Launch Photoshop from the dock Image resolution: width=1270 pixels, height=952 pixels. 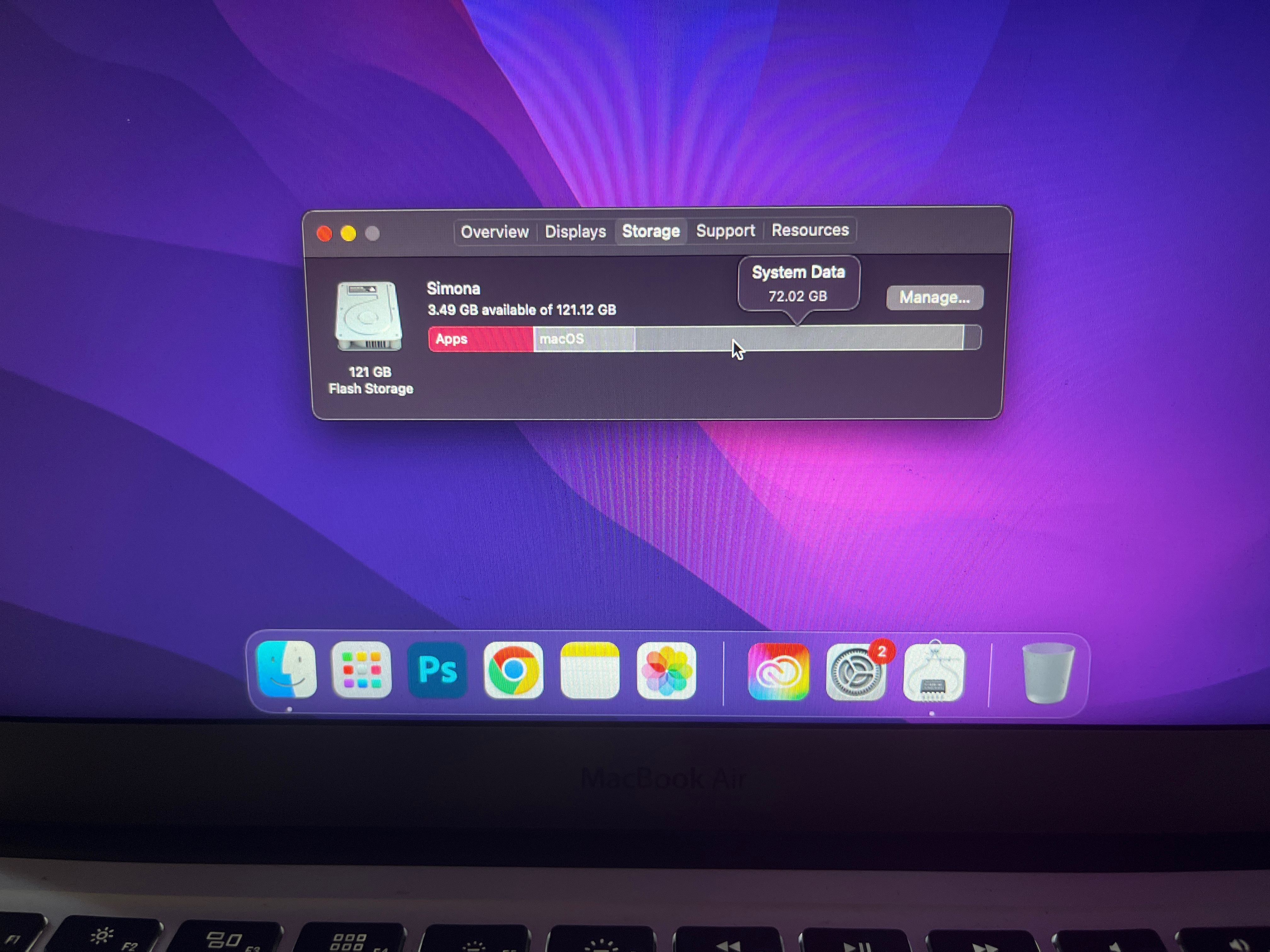[438, 670]
